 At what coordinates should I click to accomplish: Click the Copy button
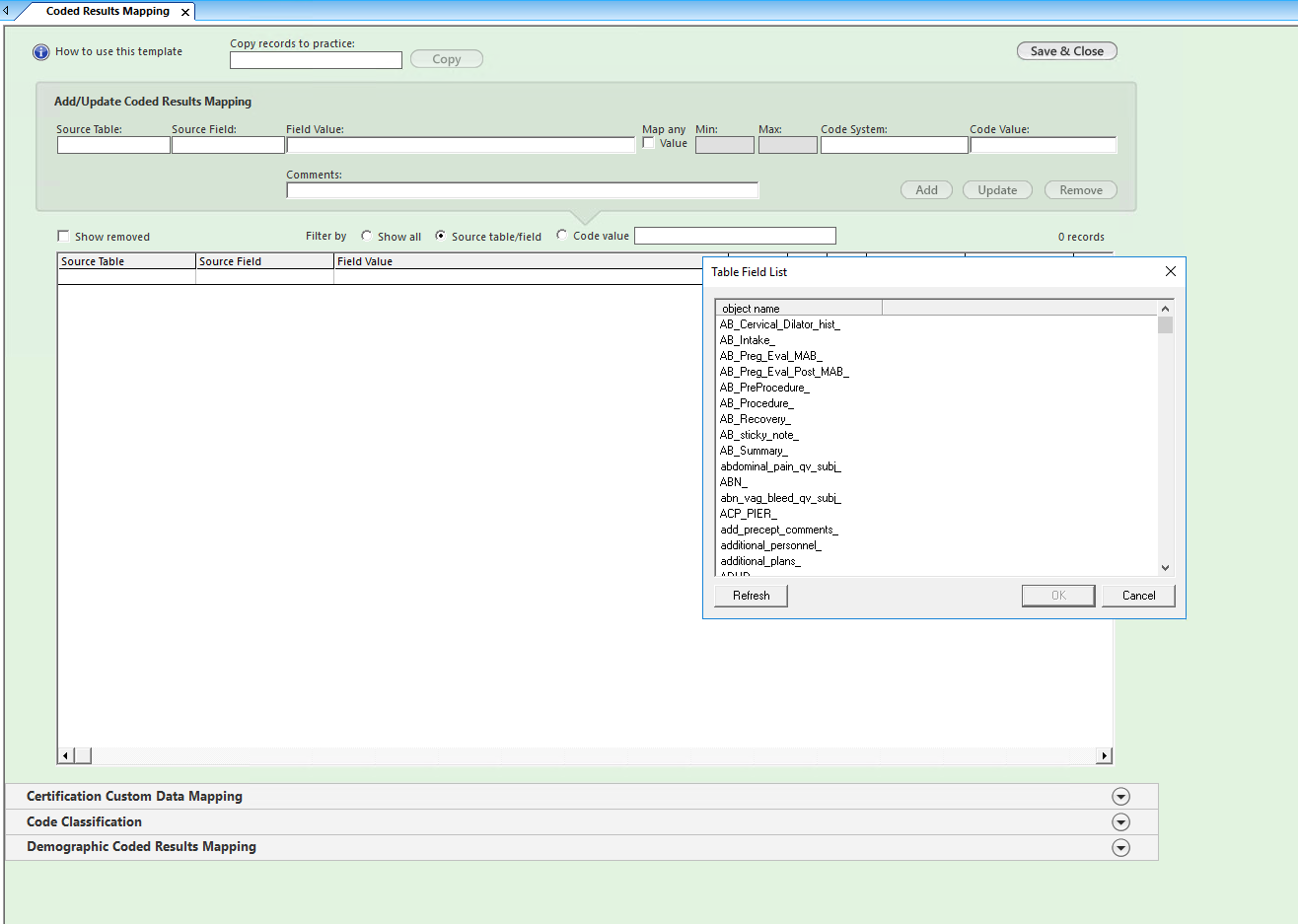pyautogui.click(x=447, y=59)
